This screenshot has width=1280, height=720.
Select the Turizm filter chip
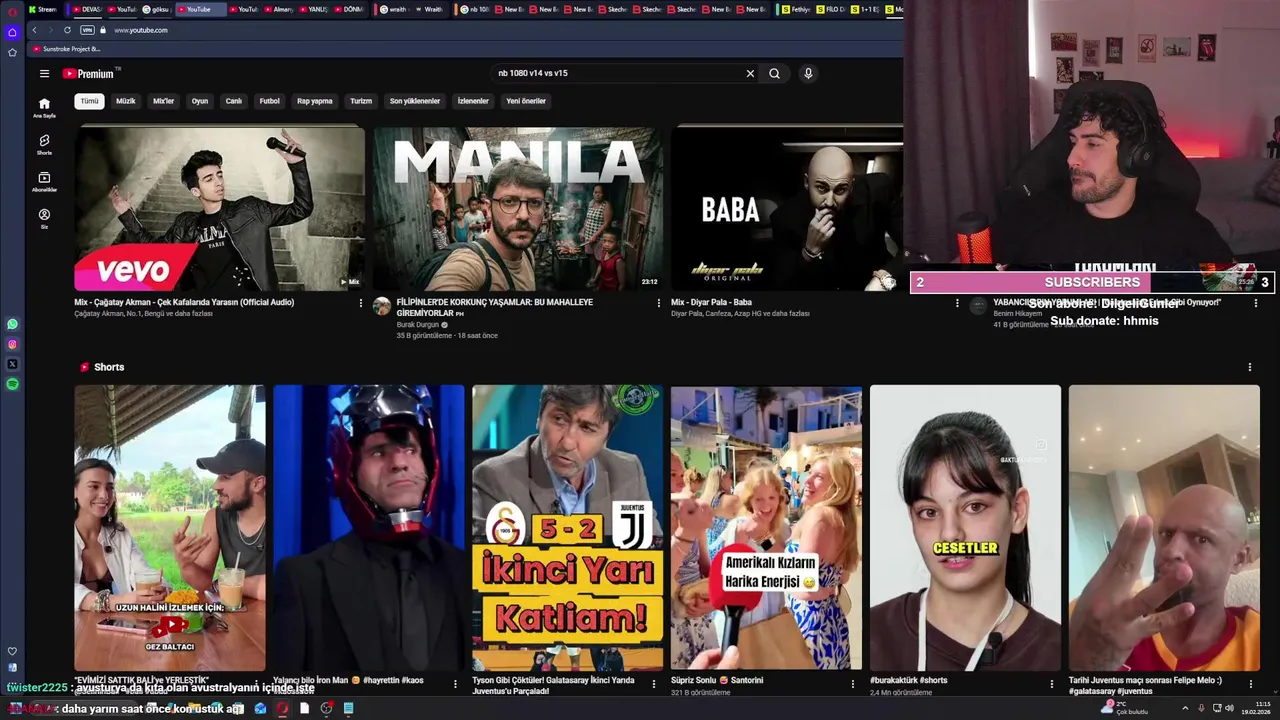point(361,101)
